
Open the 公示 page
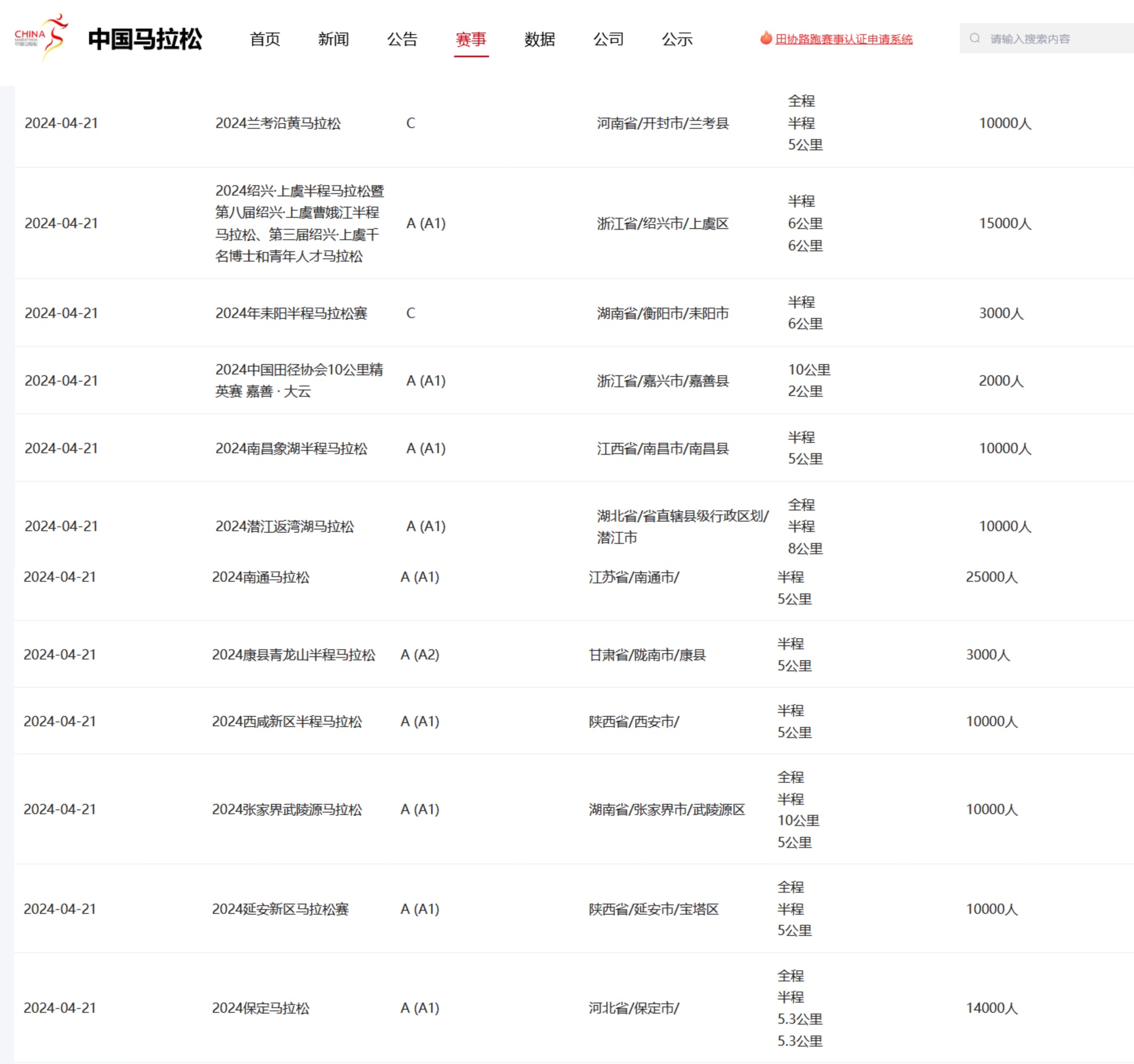[x=678, y=40]
